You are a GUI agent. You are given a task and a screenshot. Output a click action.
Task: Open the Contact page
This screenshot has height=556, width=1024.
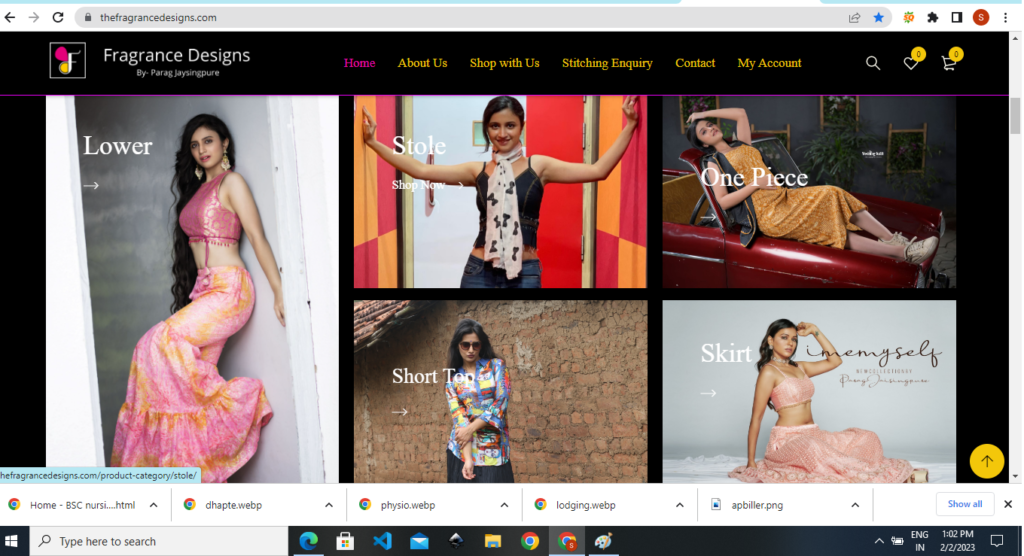pos(695,63)
